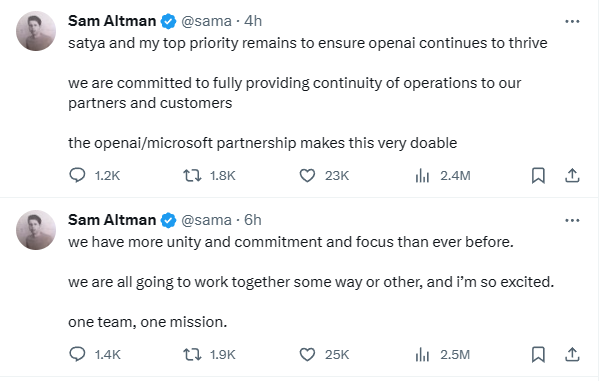
Task: Share the tweet posted 6h ago
Action: [x=572, y=354]
